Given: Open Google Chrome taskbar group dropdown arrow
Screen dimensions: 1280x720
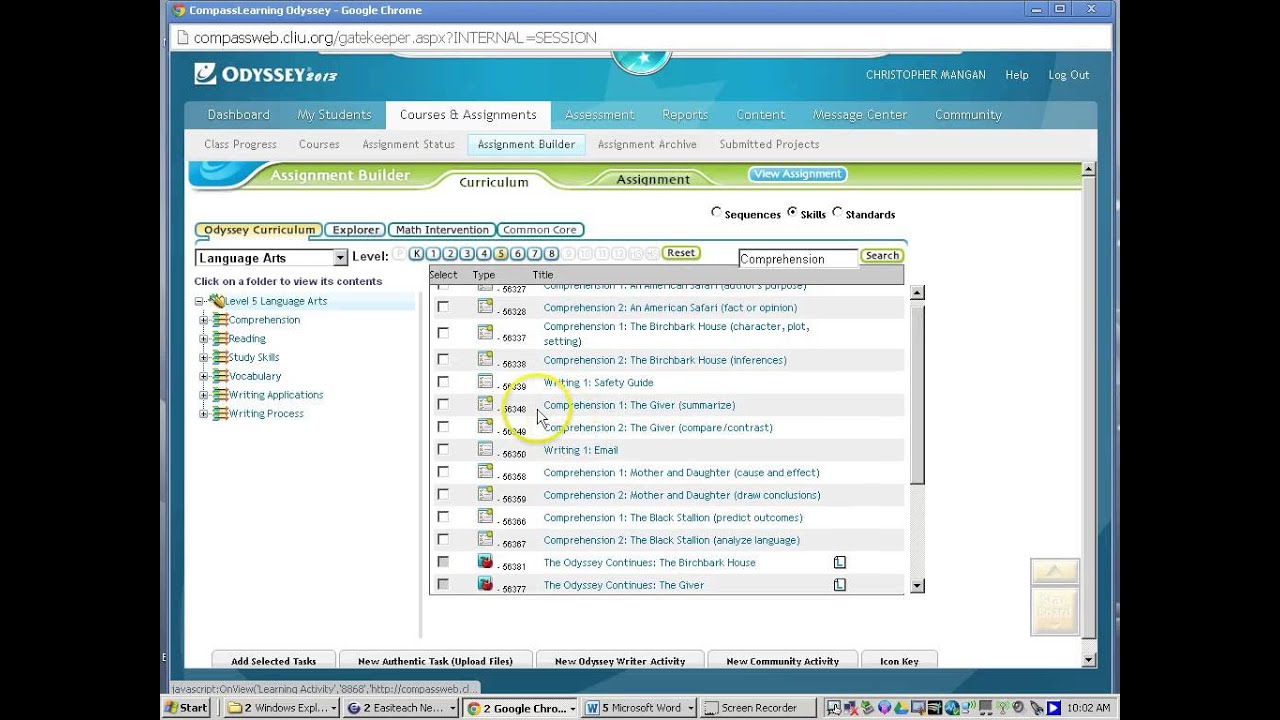Looking at the screenshot, I should pyautogui.click(x=572, y=708).
